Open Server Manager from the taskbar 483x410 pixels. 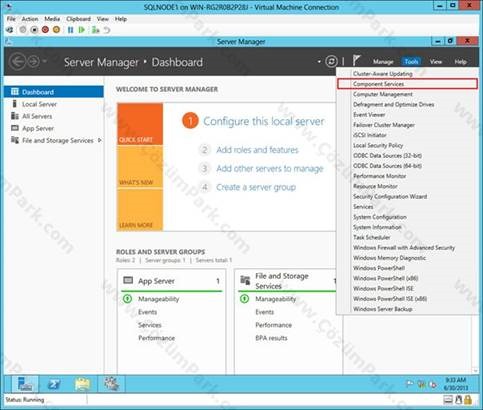pos(25,384)
